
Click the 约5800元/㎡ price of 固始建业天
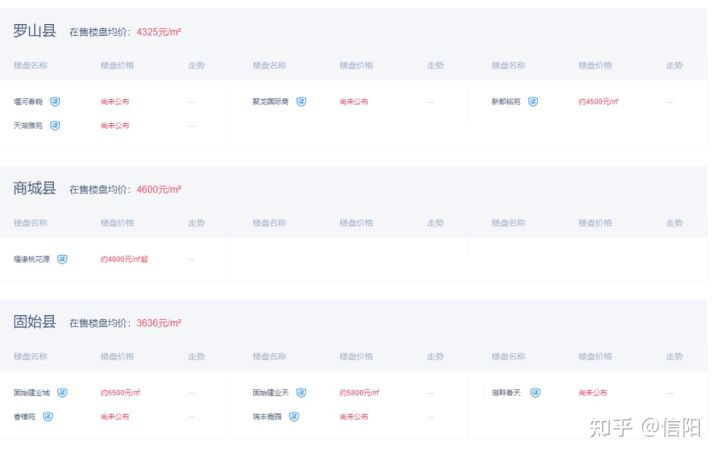click(x=360, y=393)
